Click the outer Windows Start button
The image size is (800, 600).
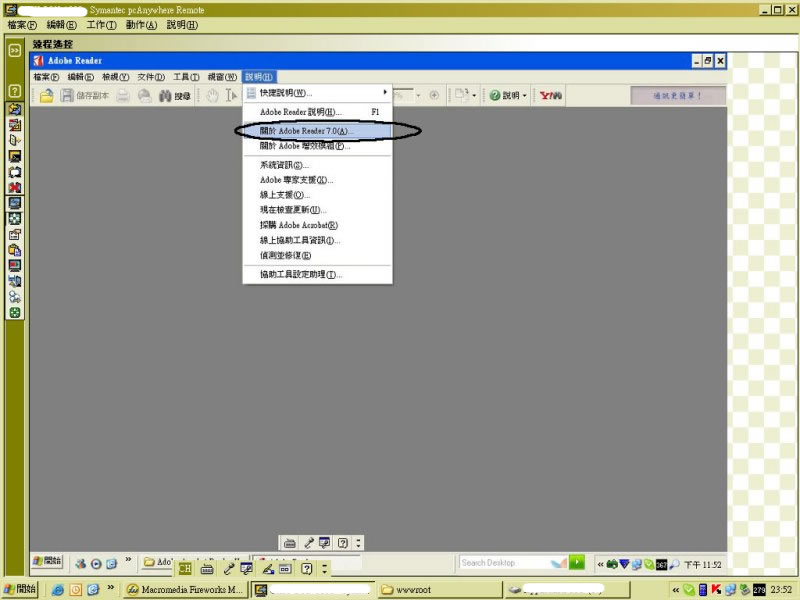(19, 590)
